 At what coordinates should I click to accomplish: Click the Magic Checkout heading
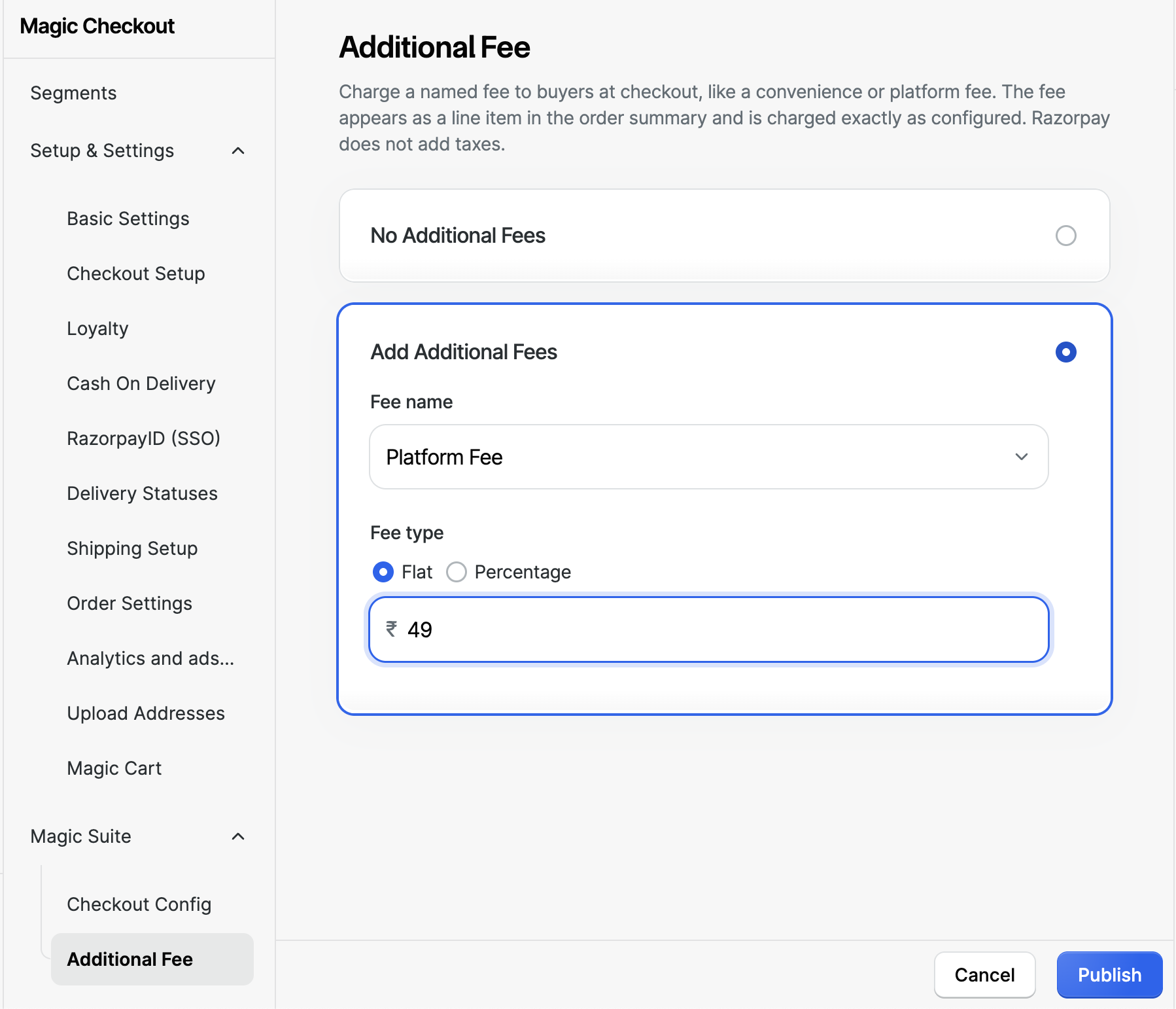tap(97, 26)
